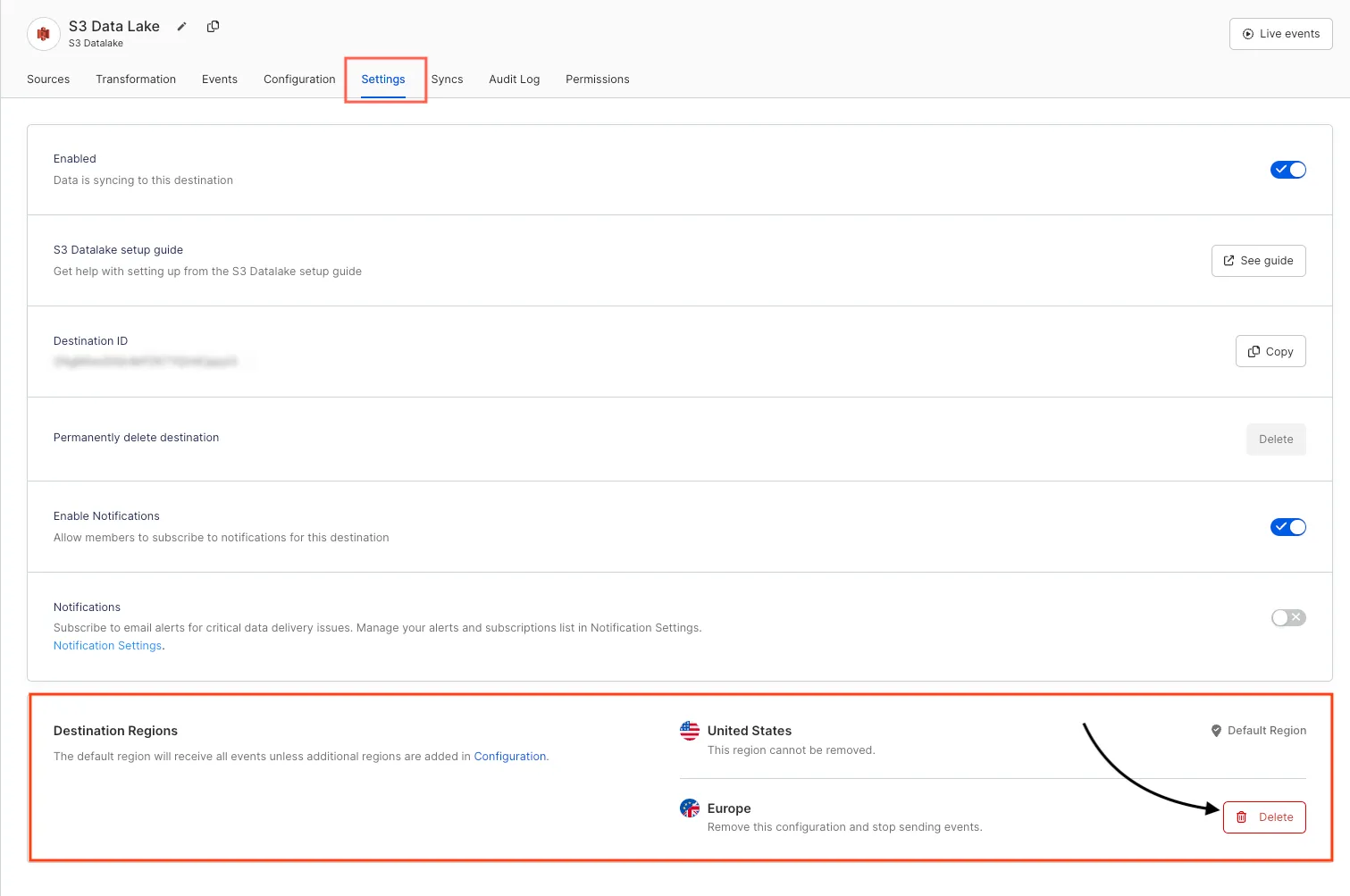Click the Destination Regions heading
The image size is (1350, 896).
coord(115,731)
